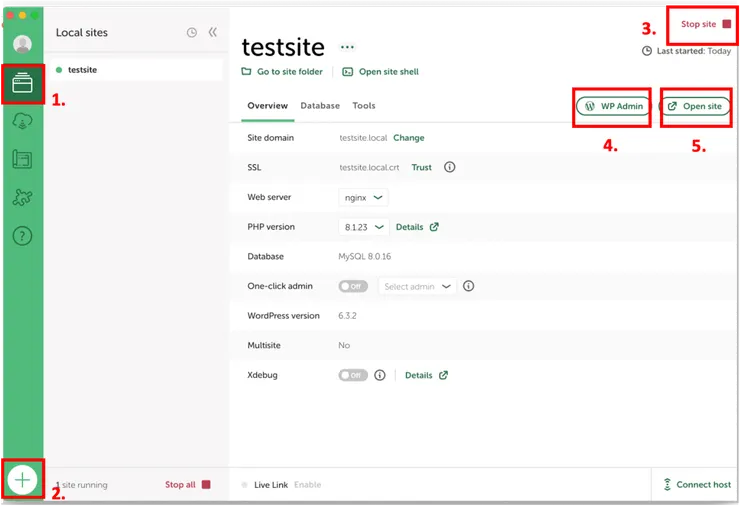Stop the running site
Screen dimensions: 740x517
pyautogui.click(x=706, y=24)
